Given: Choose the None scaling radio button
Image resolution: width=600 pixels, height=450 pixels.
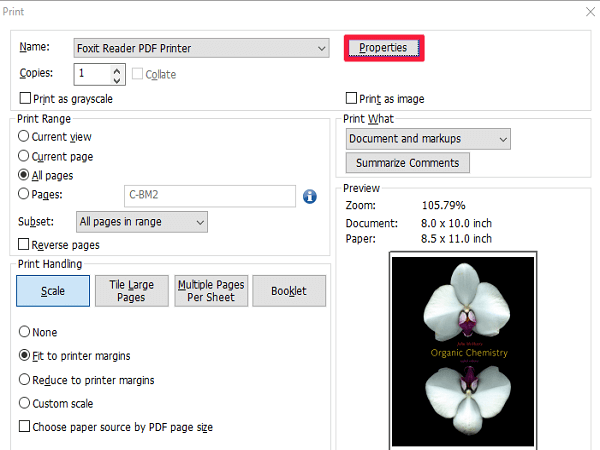Looking at the screenshot, I should pyautogui.click(x=24, y=331).
